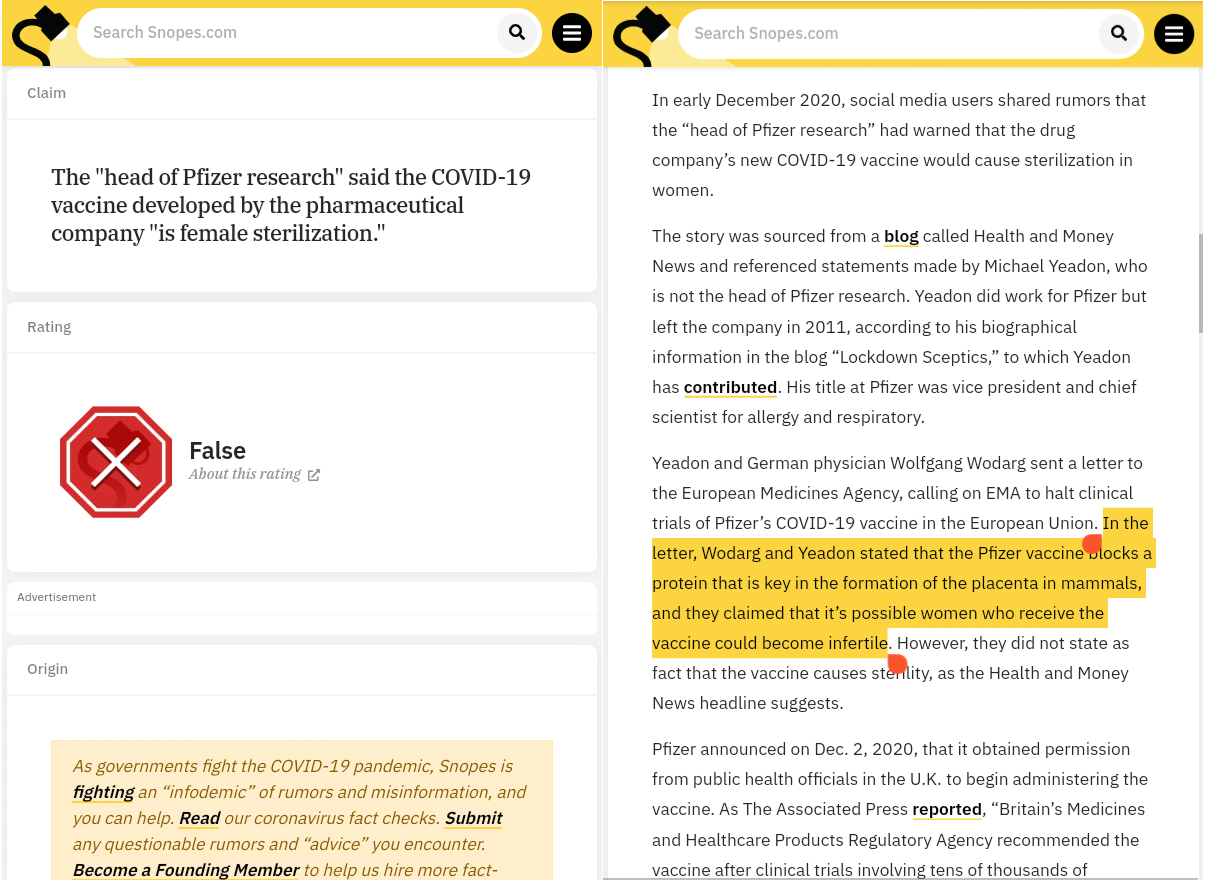
Task: Click the highlighted sentence about Wodarg and Yeadon
Action: click(x=902, y=583)
